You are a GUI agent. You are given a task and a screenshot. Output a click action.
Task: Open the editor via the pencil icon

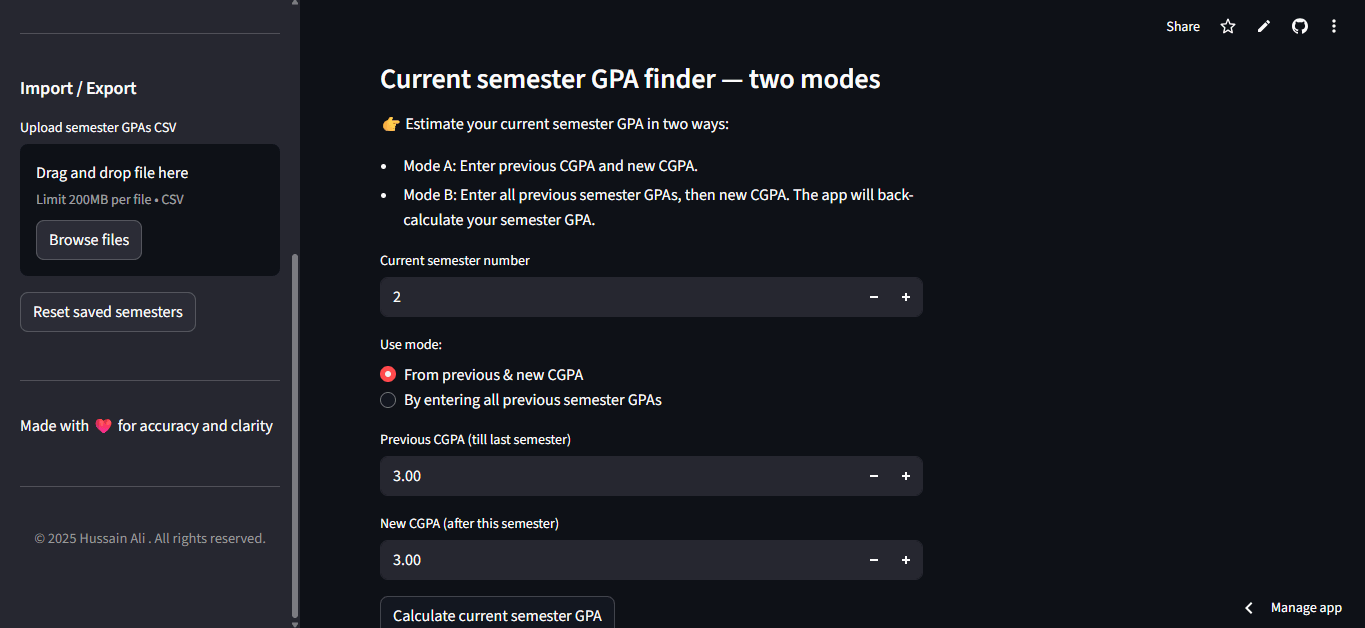coord(1263,26)
